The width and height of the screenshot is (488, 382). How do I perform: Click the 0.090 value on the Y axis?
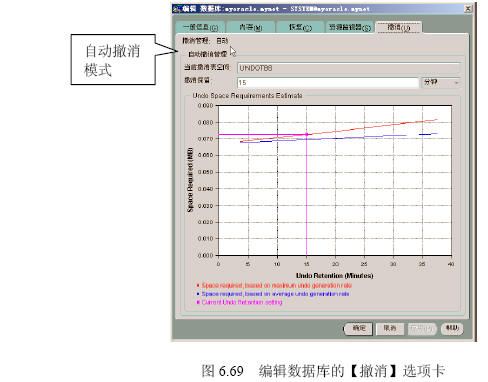[205, 106]
